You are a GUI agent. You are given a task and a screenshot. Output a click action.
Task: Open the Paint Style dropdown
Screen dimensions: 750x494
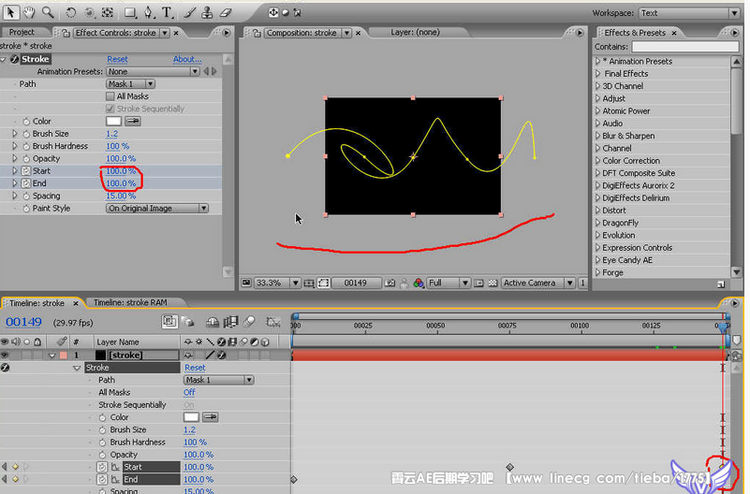[x=157, y=208]
